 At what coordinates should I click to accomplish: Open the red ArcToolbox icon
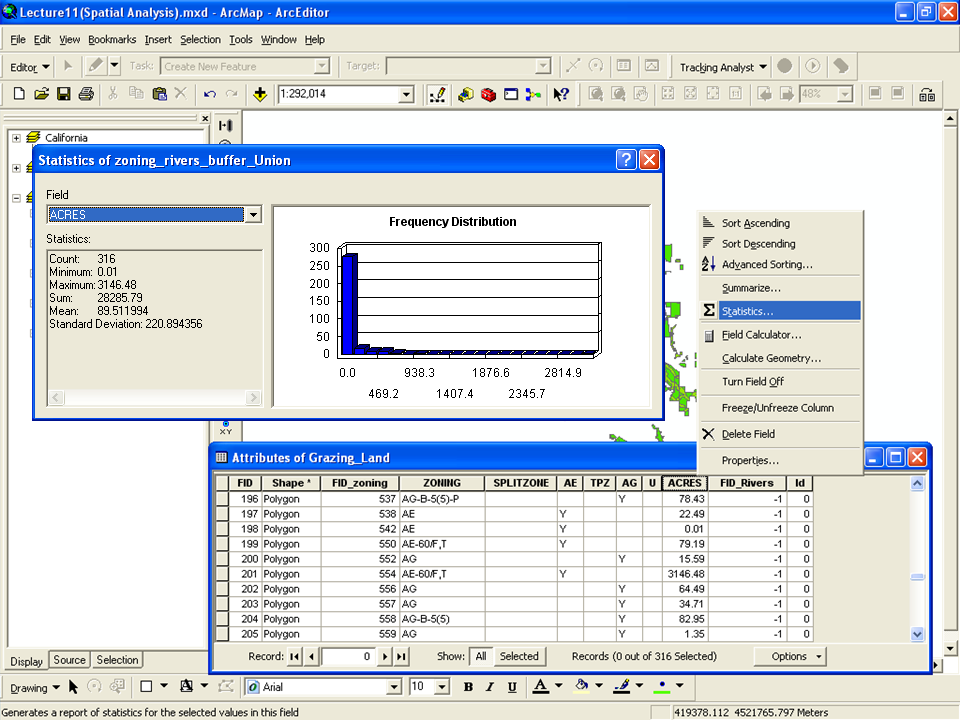[488, 94]
